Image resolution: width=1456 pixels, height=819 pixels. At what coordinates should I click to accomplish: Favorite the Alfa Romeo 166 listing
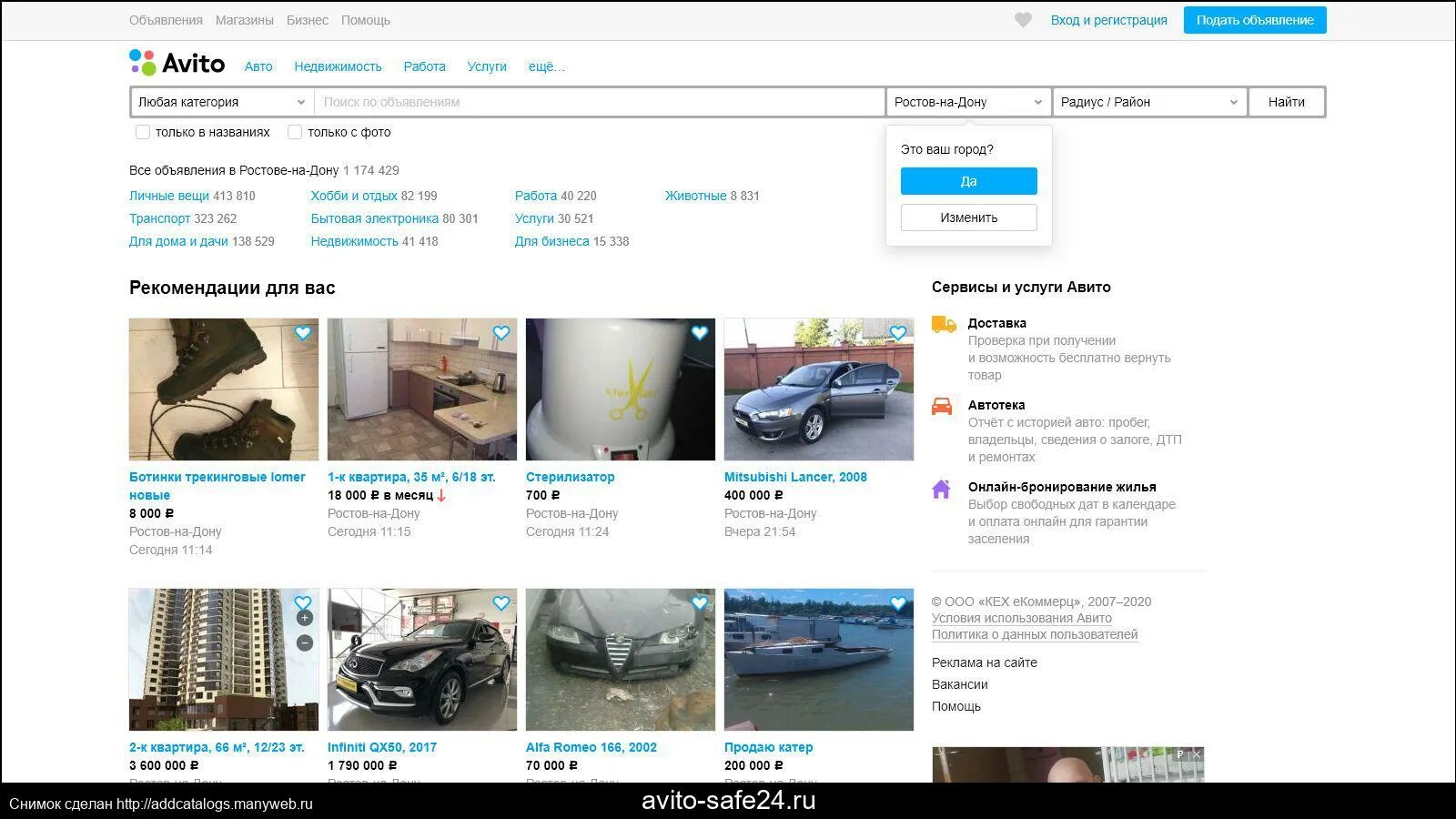point(700,602)
